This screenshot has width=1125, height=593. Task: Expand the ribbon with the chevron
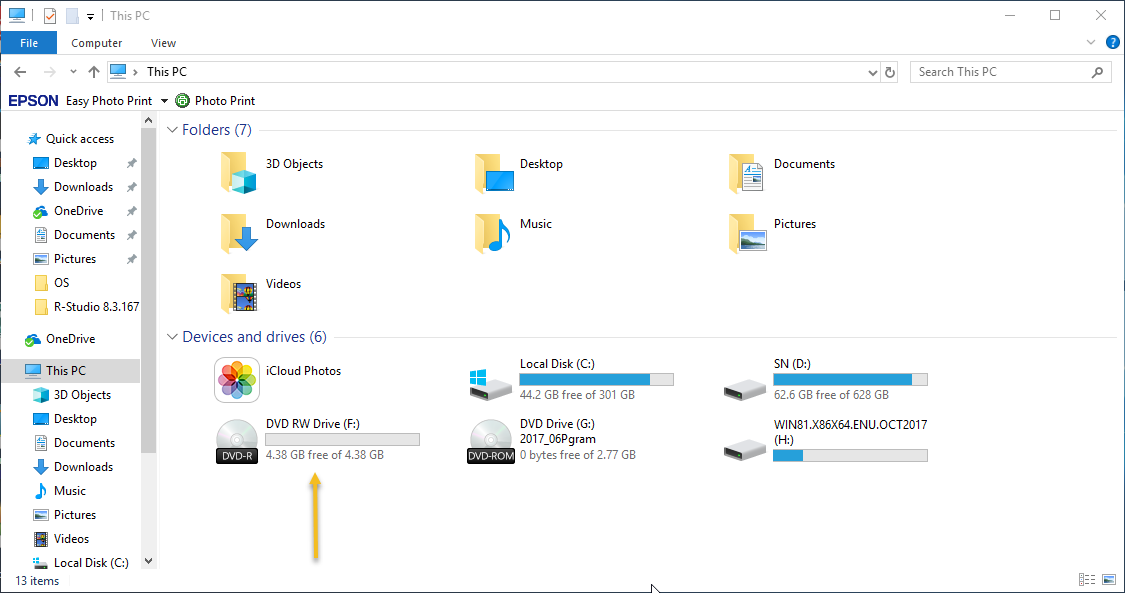[x=1091, y=43]
